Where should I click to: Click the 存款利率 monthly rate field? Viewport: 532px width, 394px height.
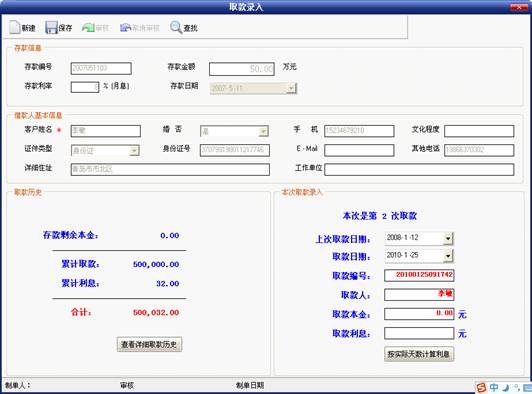tap(85, 87)
